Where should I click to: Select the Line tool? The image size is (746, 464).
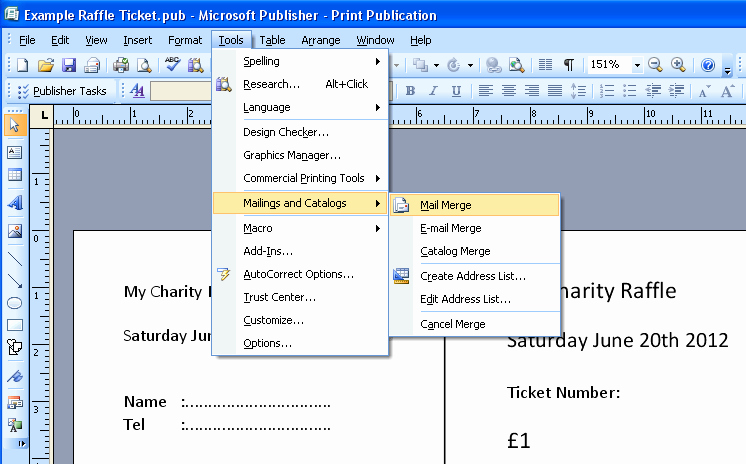[x=15, y=259]
